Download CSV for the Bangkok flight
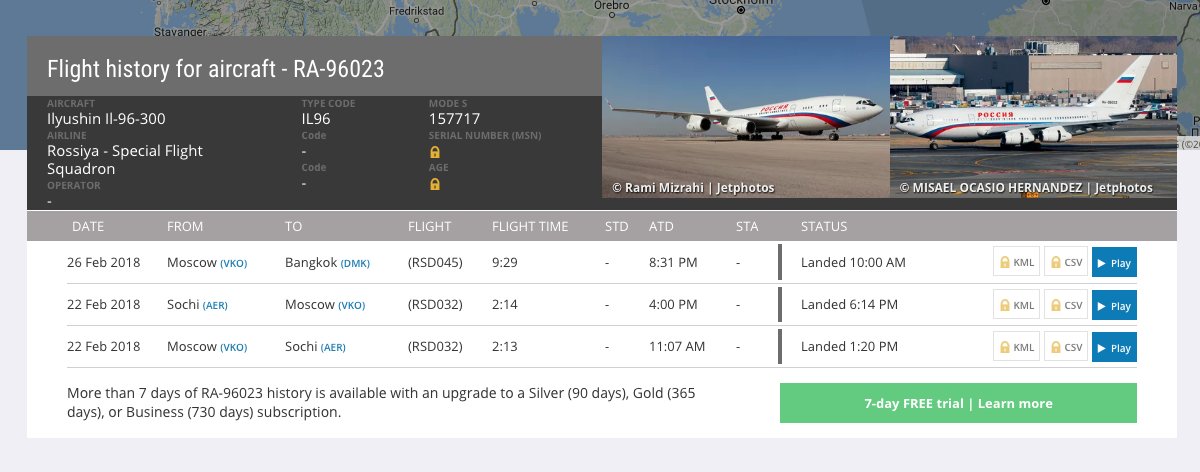Screen dimensions: 1200x472 point(1066,263)
